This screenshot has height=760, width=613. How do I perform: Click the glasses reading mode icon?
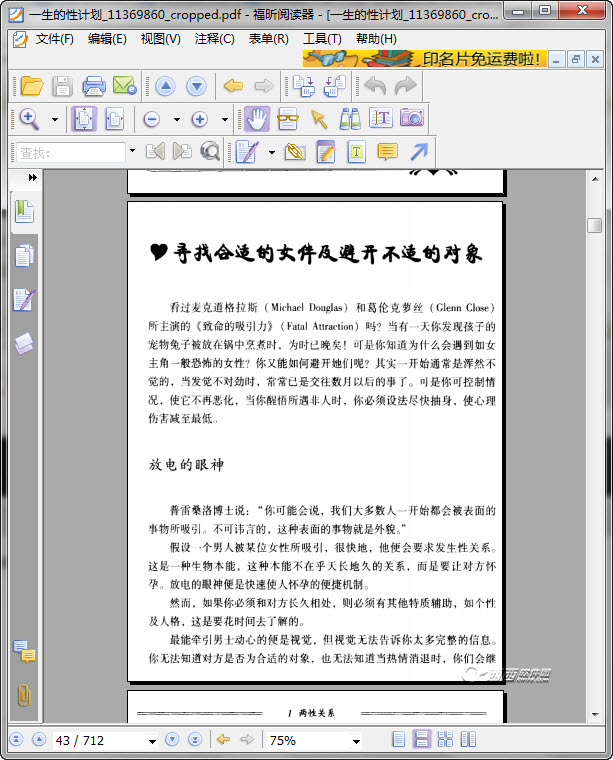(x=287, y=119)
